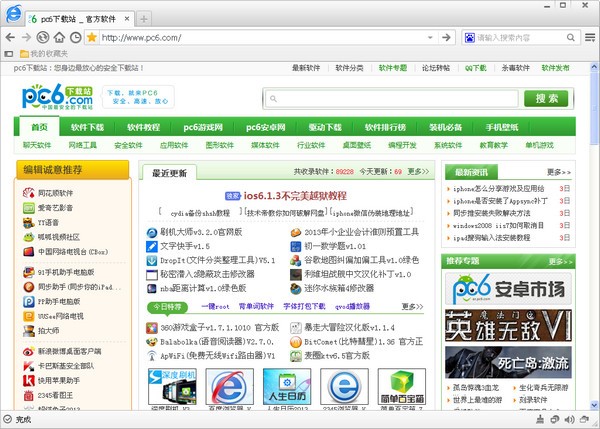Open the pc6 安卓市场 banner
This screenshot has height=429, width=600.
click(508, 289)
